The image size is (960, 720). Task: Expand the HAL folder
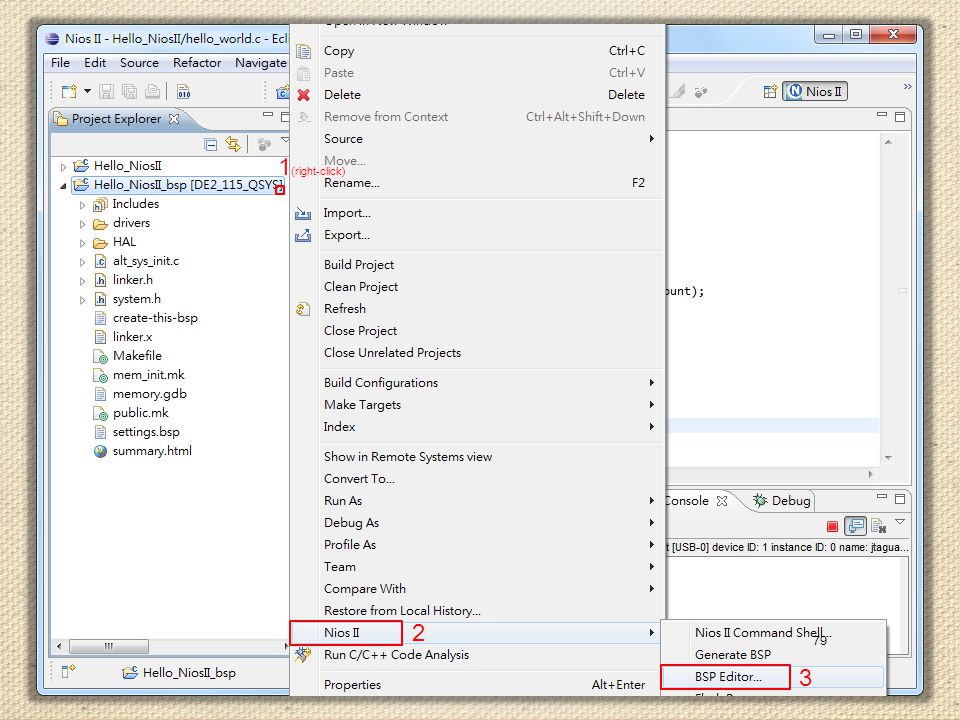coord(82,243)
